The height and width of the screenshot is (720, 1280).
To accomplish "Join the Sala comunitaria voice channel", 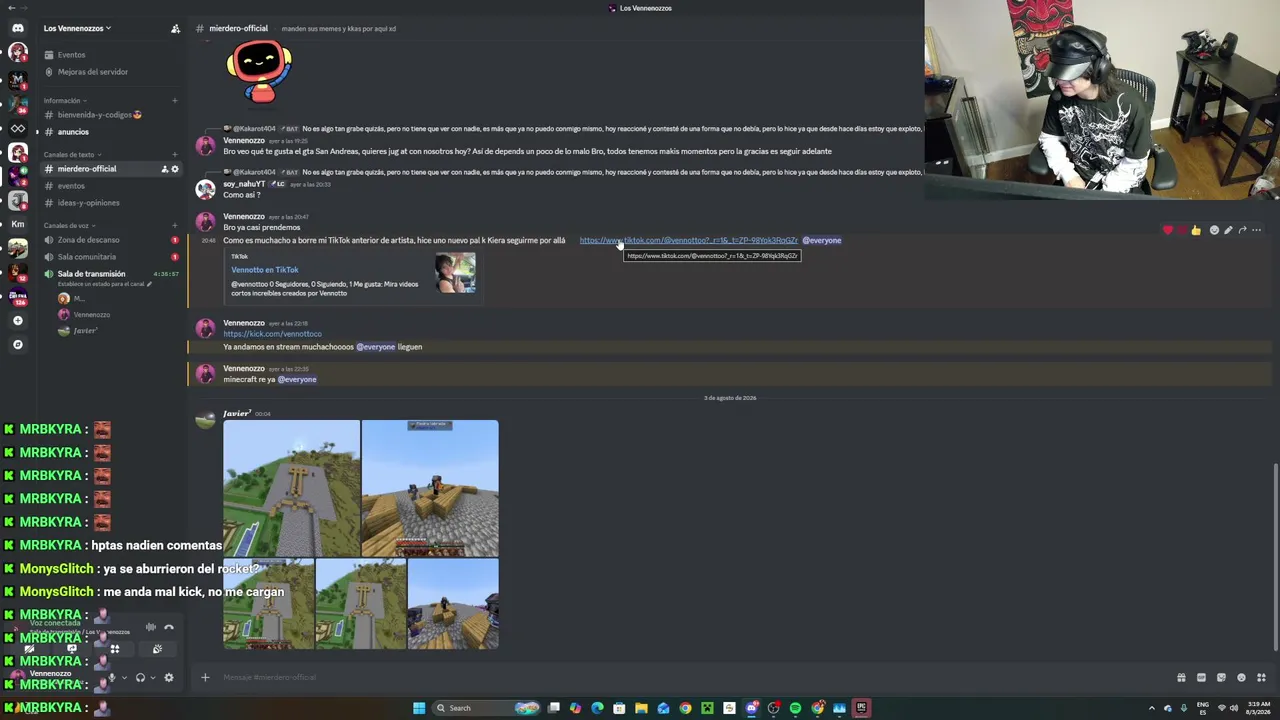I will point(80,257).
